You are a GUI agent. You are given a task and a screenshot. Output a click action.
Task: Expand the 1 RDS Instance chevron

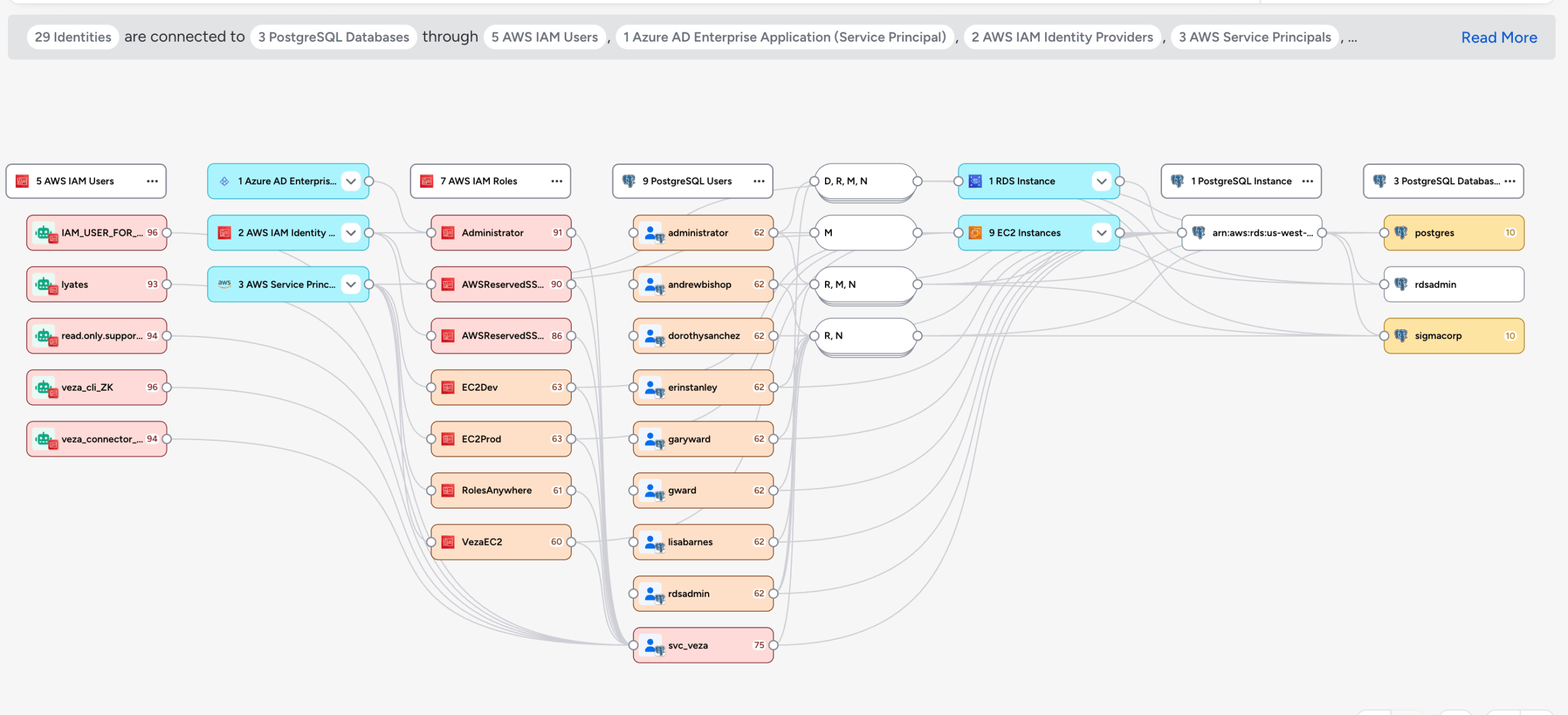pyautogui.click(x=1101, y=181)
